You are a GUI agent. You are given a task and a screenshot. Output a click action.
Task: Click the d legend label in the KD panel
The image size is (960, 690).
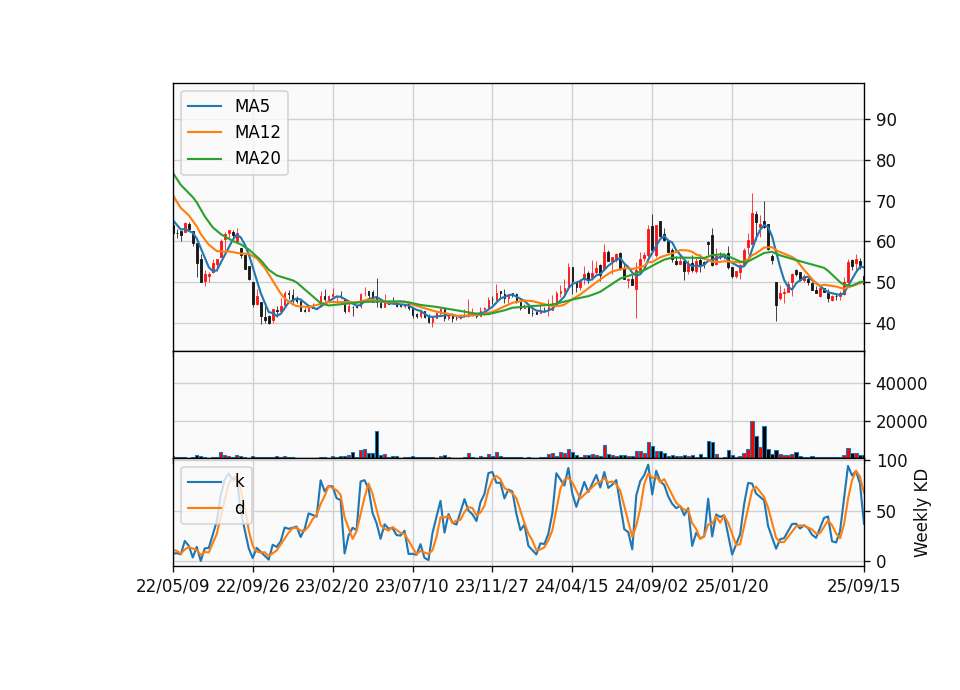click(239, 508)
